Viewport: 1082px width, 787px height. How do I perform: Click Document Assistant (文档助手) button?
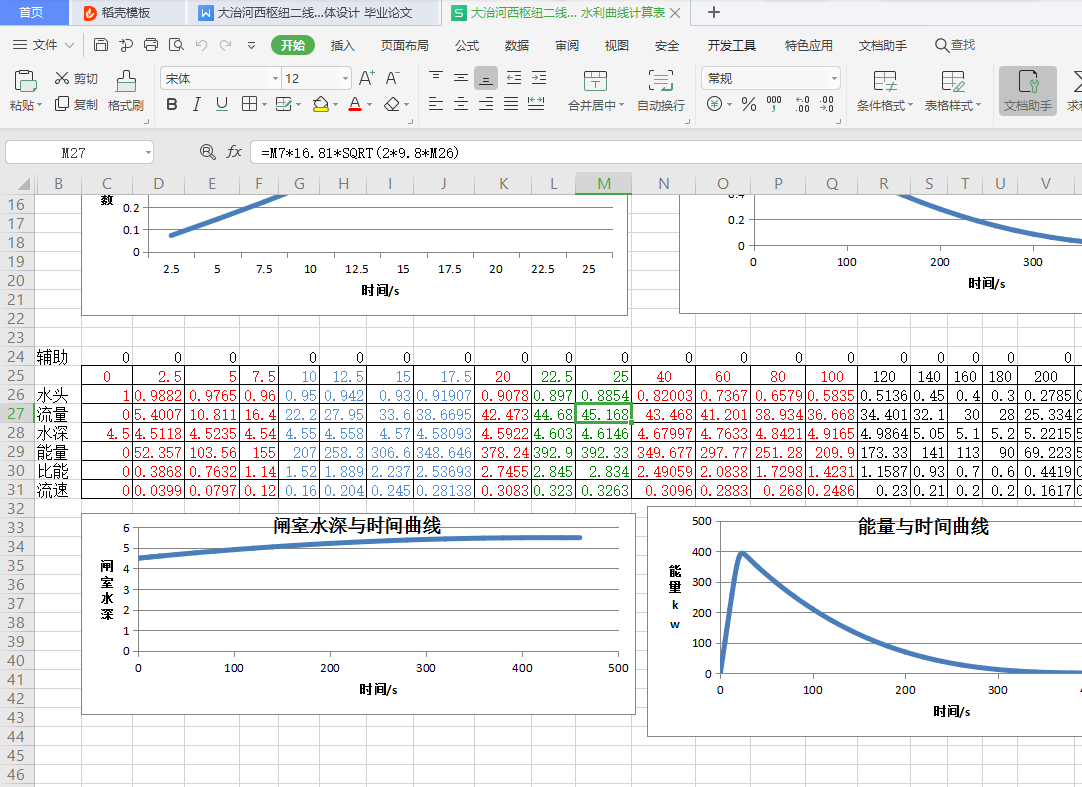click(x=1027, y=90)
